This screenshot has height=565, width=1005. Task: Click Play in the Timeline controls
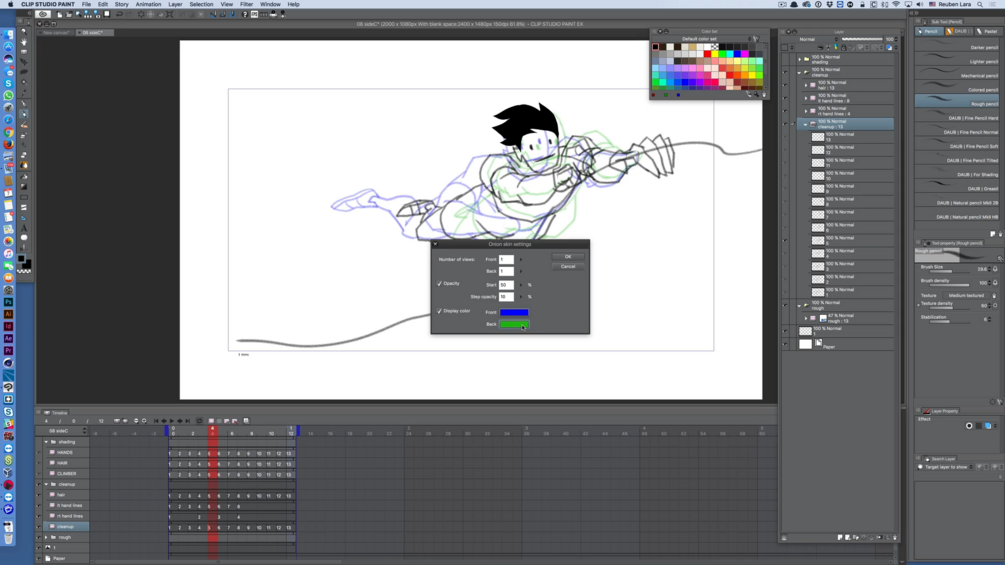(172, 421)
